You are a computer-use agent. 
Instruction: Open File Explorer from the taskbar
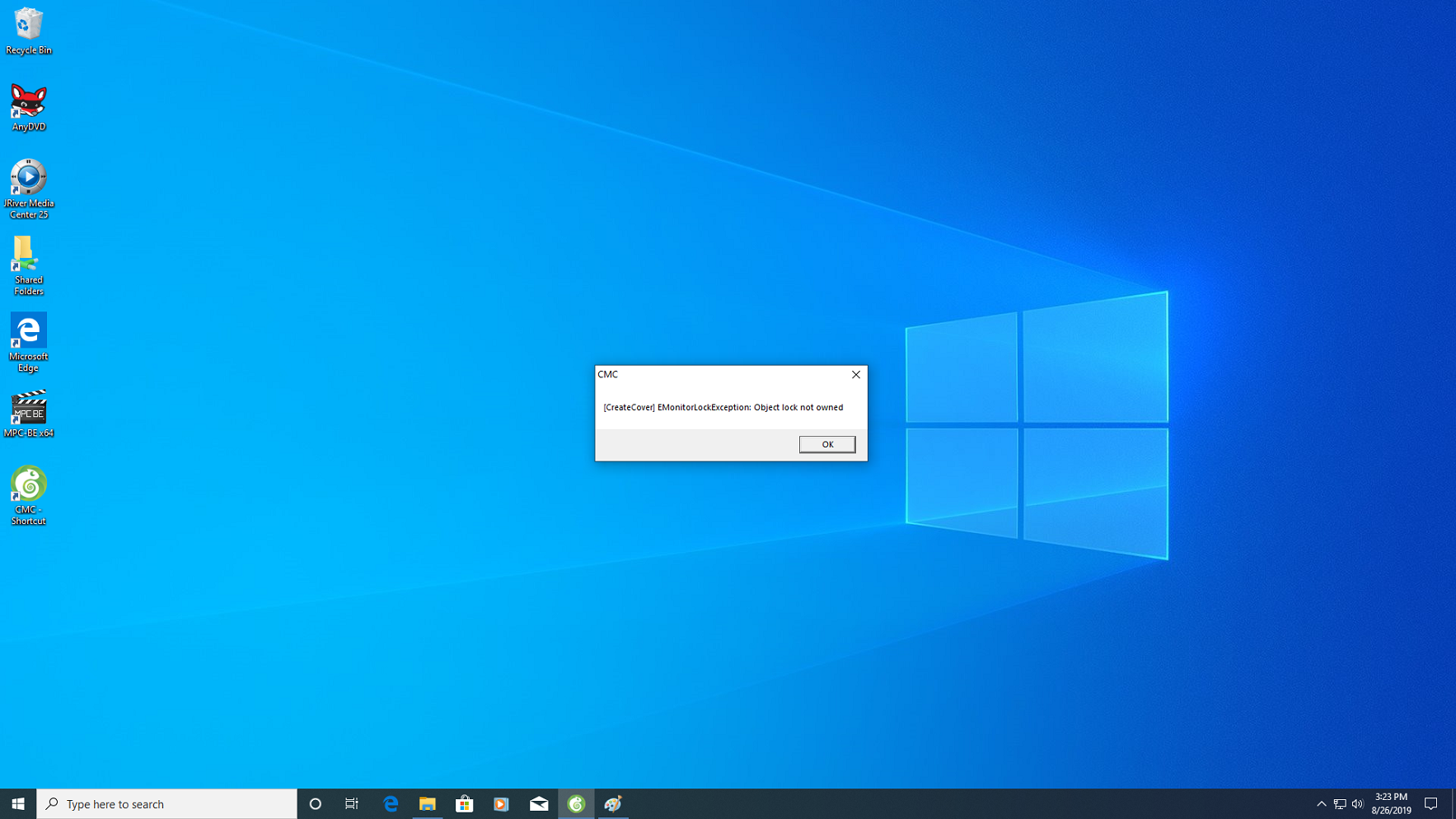tap(428, 804)
